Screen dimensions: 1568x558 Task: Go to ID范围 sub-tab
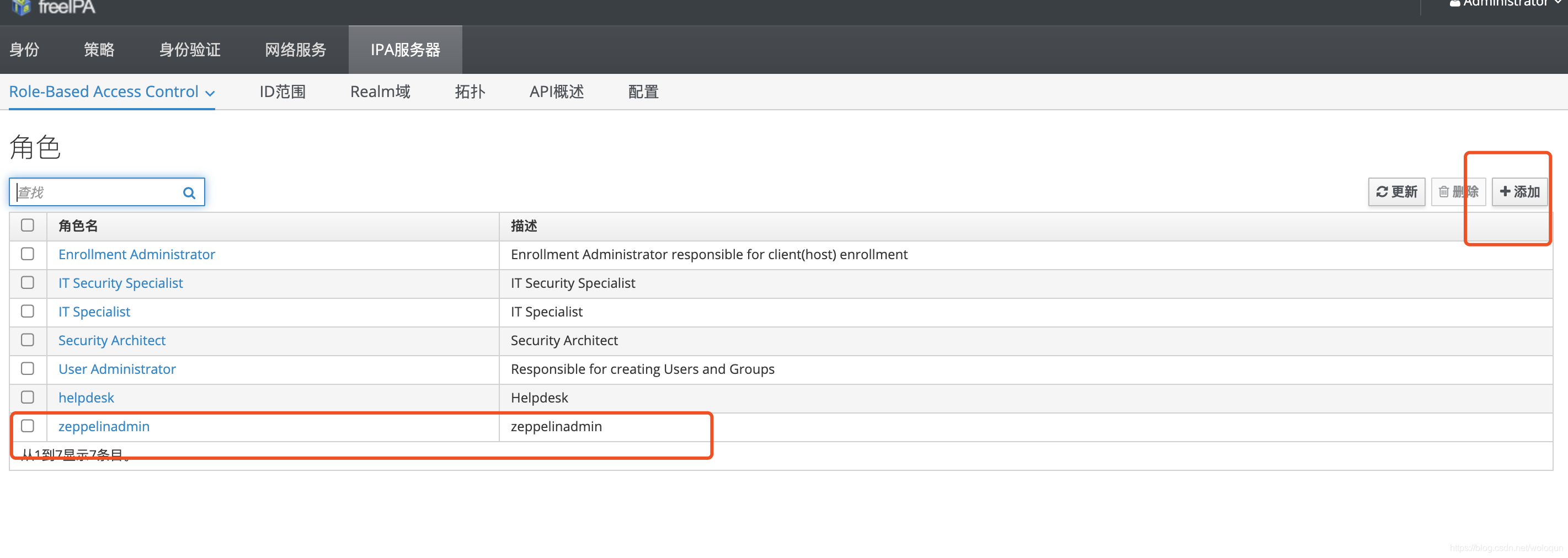(x=282, y=92)
